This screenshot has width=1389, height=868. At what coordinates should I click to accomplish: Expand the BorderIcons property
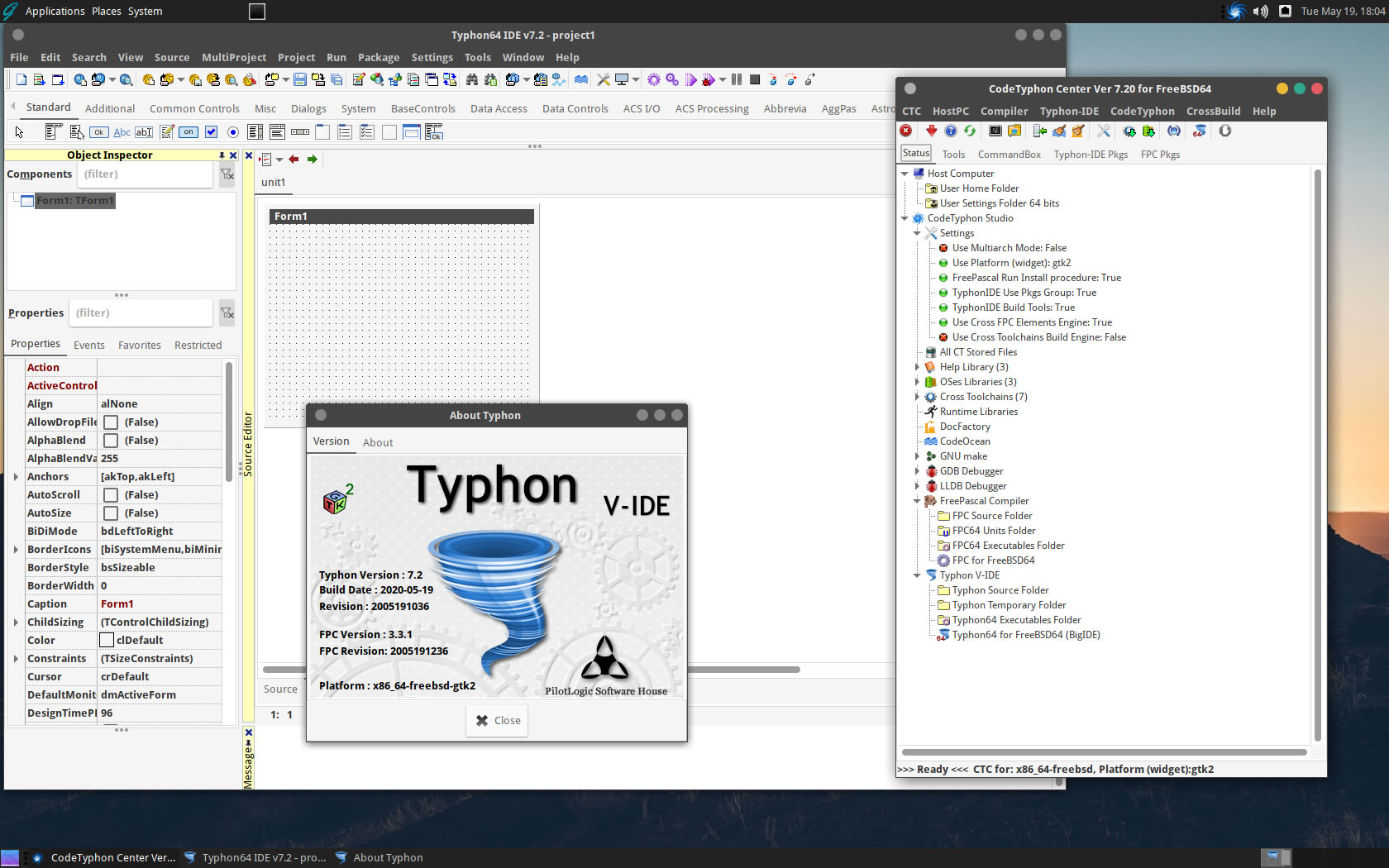point(16,550)
